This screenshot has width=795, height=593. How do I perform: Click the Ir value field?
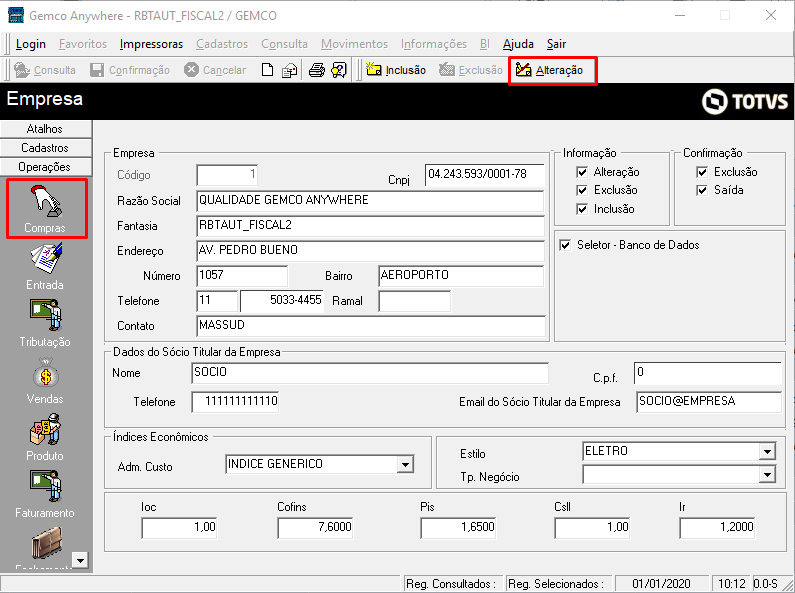tap(717, 528)
